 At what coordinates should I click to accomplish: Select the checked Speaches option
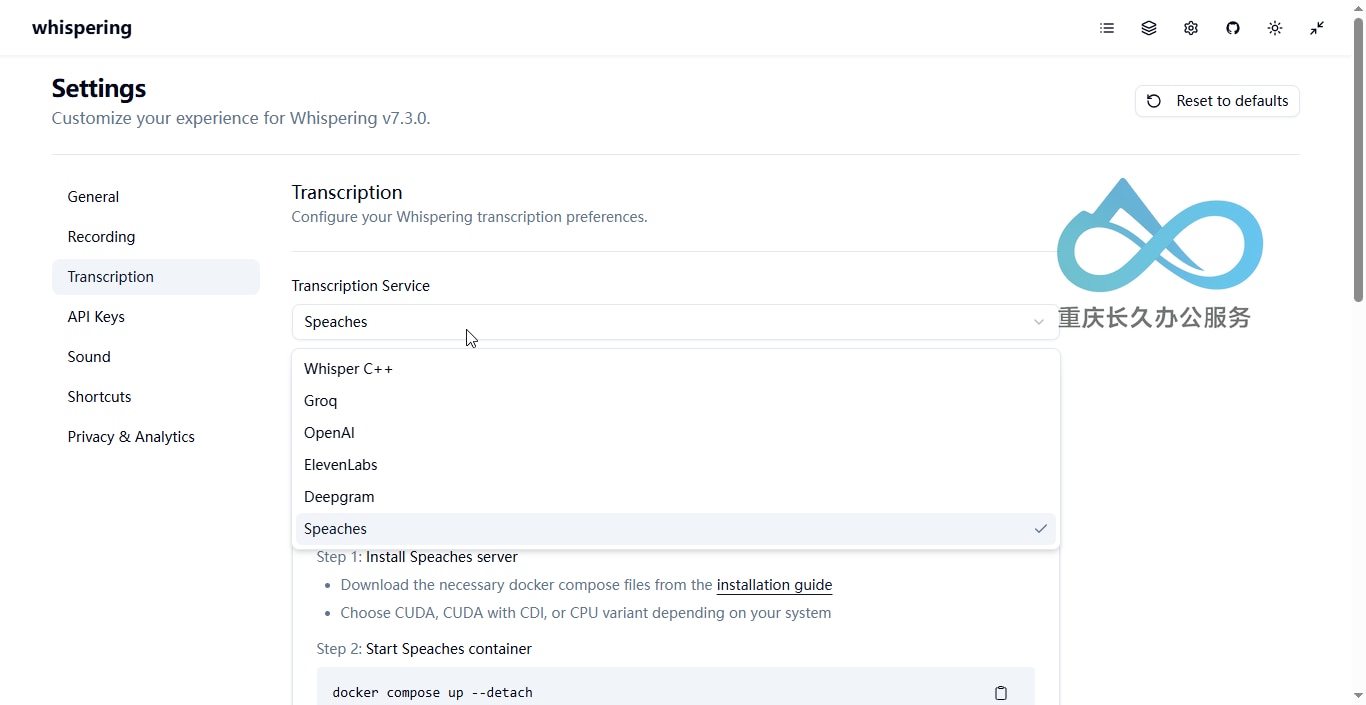676,529
